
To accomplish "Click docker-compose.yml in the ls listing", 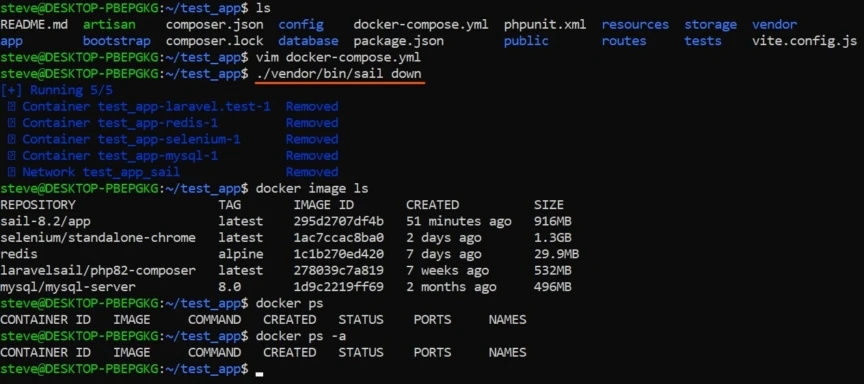I will pyautogui.click(x=421, y=25).
